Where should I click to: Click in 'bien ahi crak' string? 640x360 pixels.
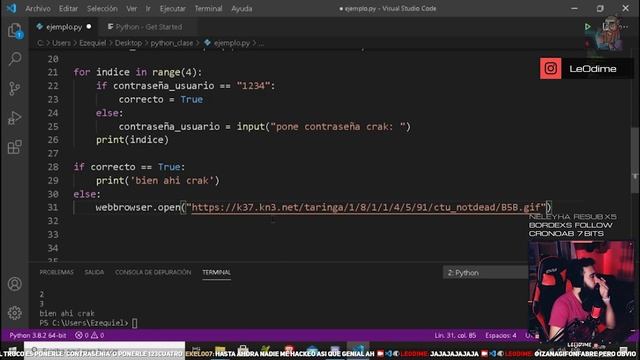pos(172,180)
